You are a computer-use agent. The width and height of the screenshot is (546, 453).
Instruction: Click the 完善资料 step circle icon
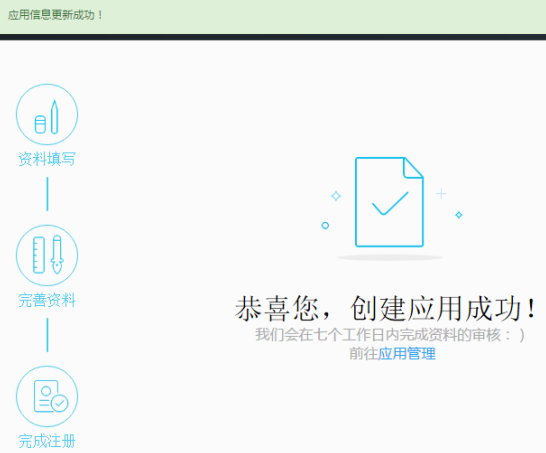tap(47, 255)
